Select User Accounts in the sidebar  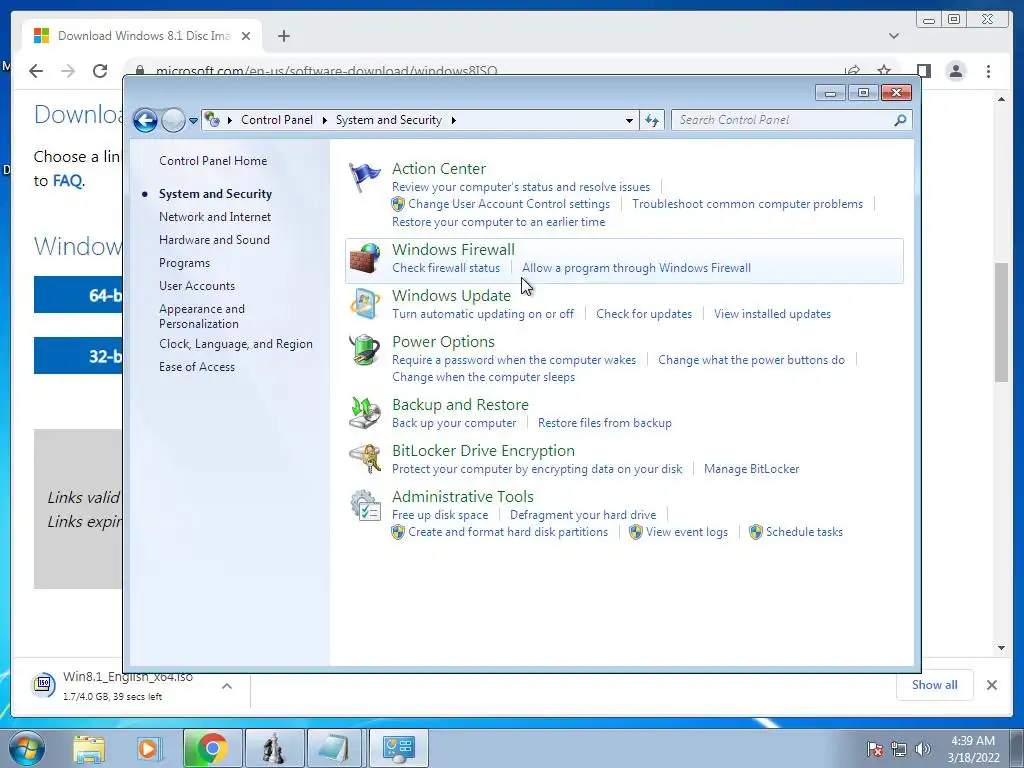pyautogui.click(x=197, y=285)
